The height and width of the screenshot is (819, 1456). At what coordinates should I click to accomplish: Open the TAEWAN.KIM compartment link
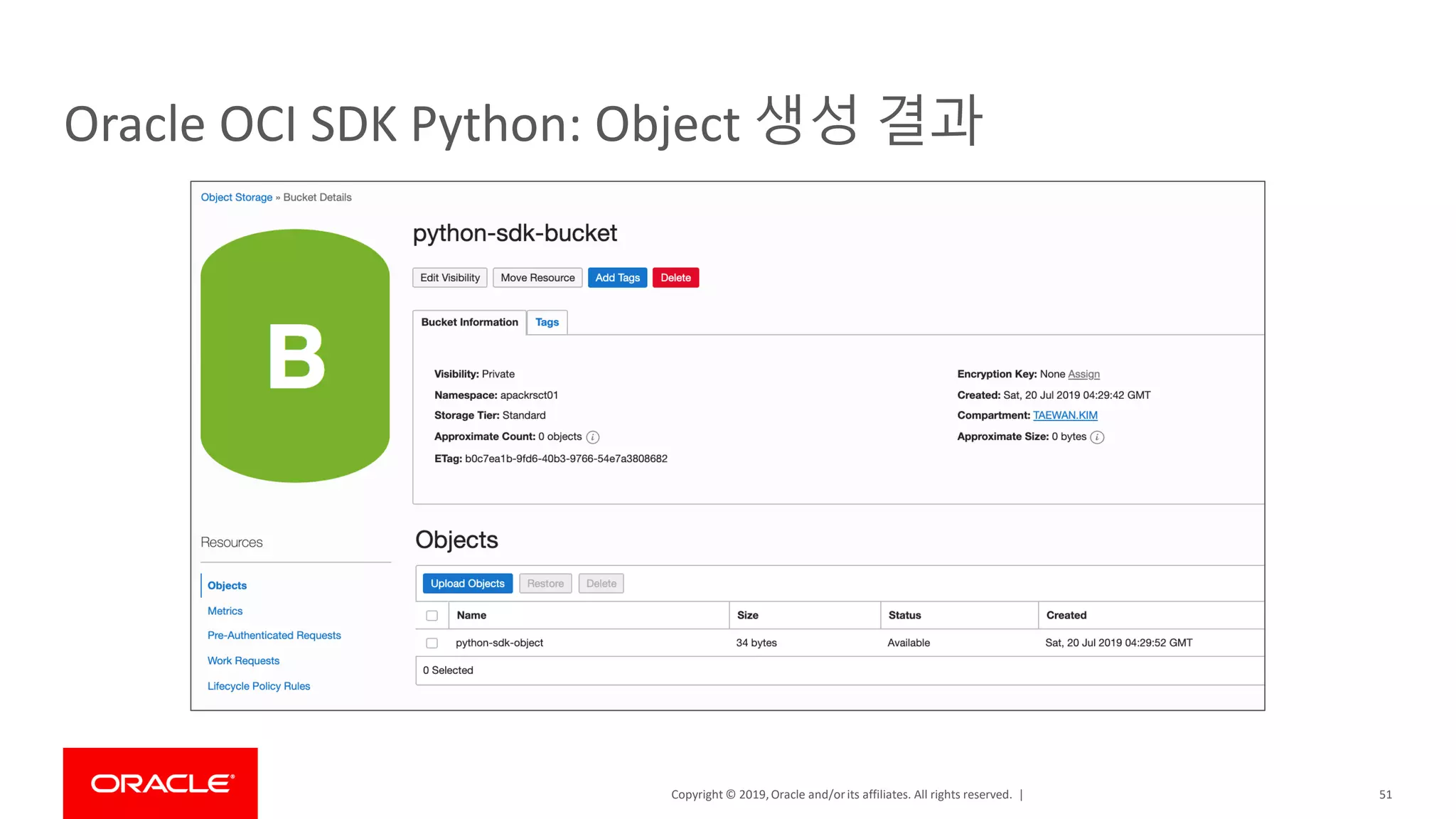point(1065,415)
